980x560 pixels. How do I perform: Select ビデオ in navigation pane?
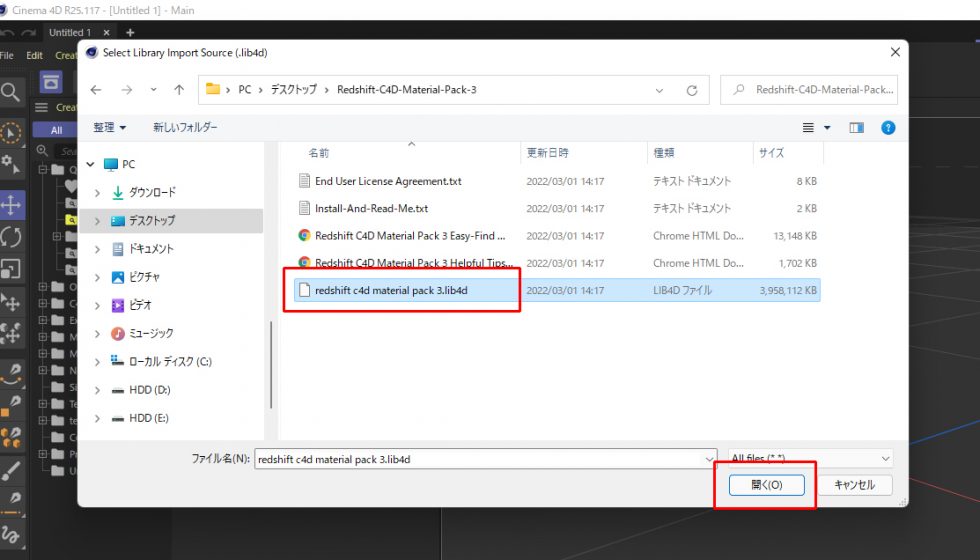click(141, 305)
